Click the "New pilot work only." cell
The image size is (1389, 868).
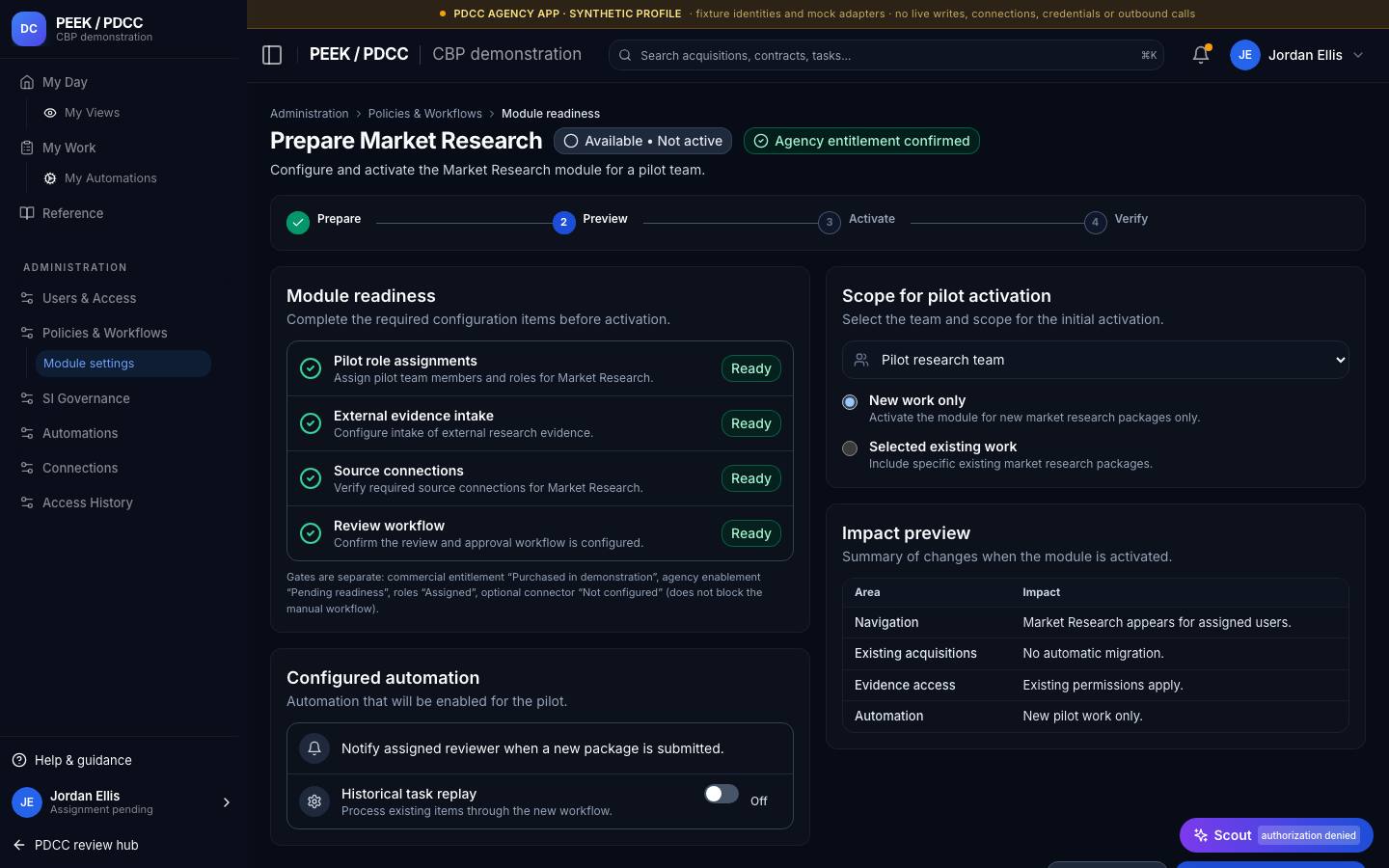(1082, 716)
